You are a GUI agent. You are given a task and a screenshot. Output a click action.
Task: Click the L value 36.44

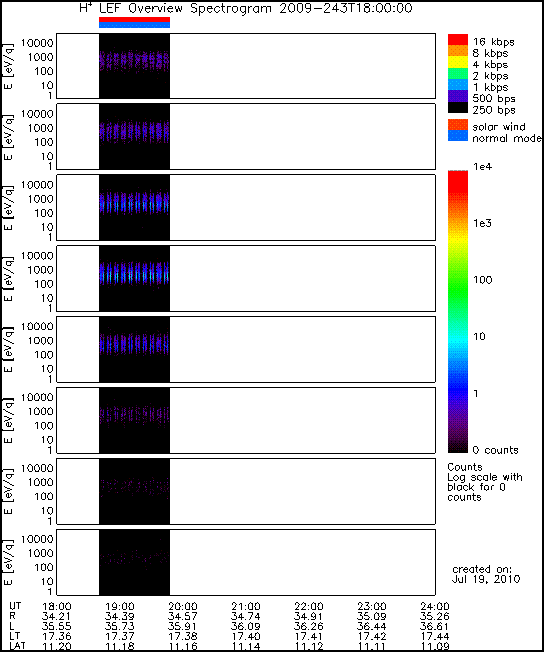click(x=372, y=626)
